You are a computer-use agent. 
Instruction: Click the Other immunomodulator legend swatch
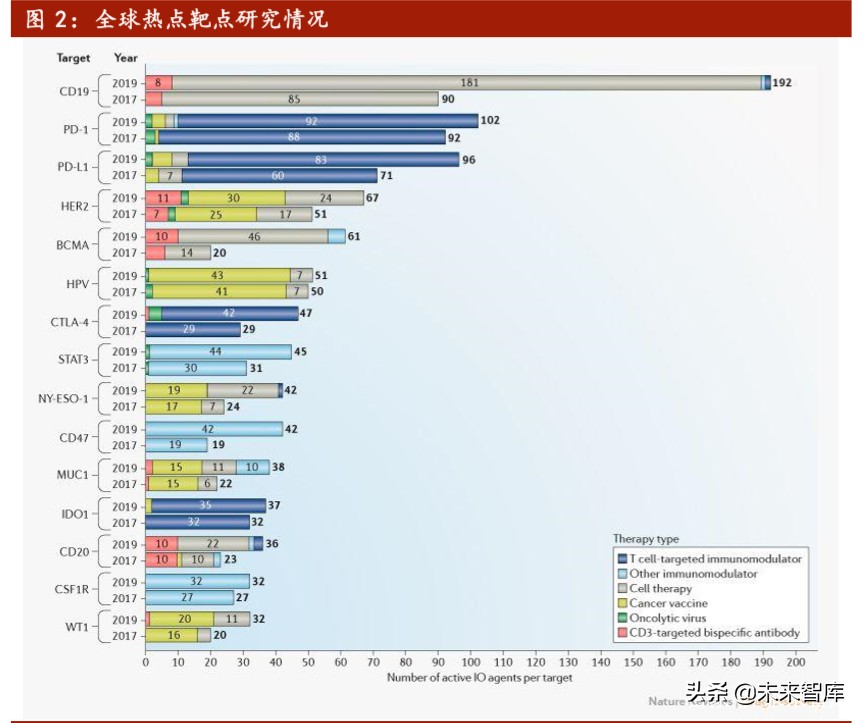click(x=621, y=574)
